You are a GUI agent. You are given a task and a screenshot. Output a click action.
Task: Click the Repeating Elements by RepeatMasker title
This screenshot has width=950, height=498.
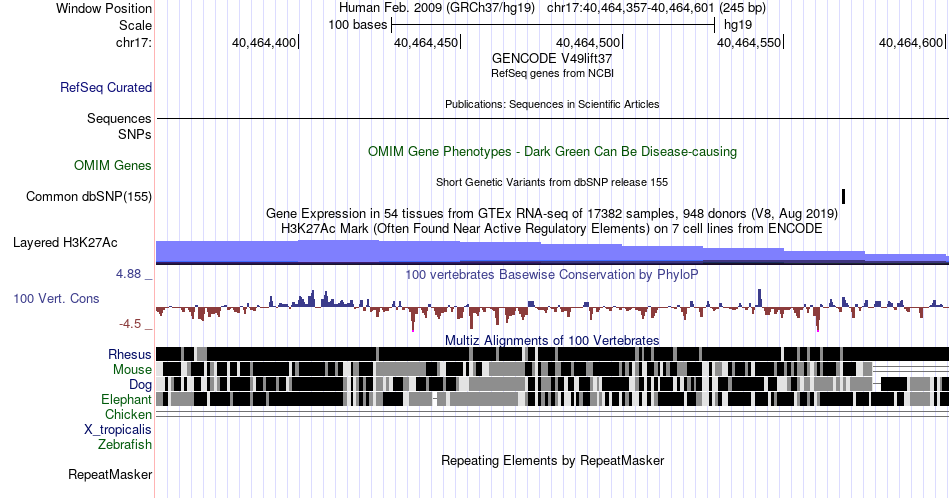pos(552,460)
